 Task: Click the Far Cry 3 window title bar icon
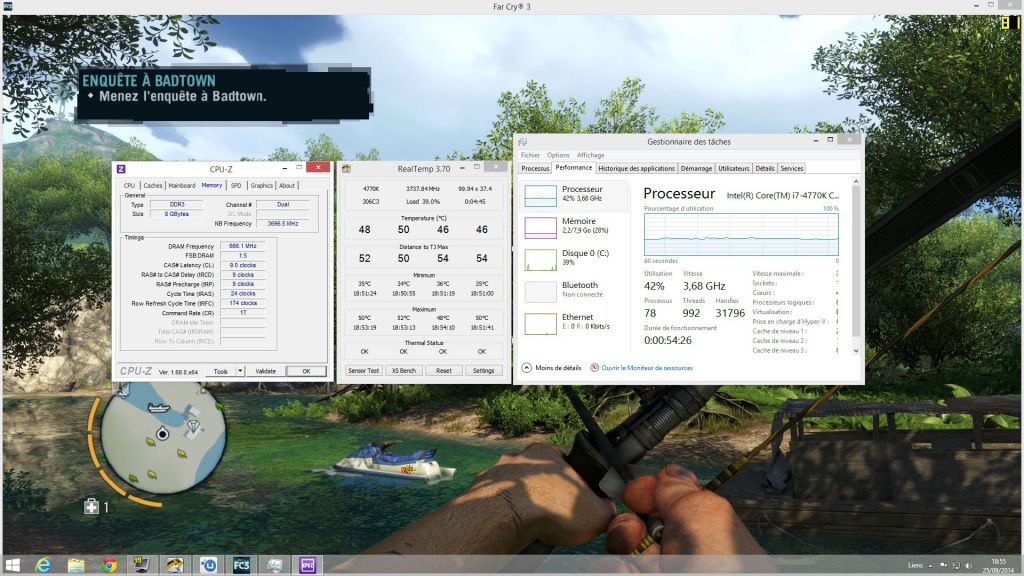7,7
